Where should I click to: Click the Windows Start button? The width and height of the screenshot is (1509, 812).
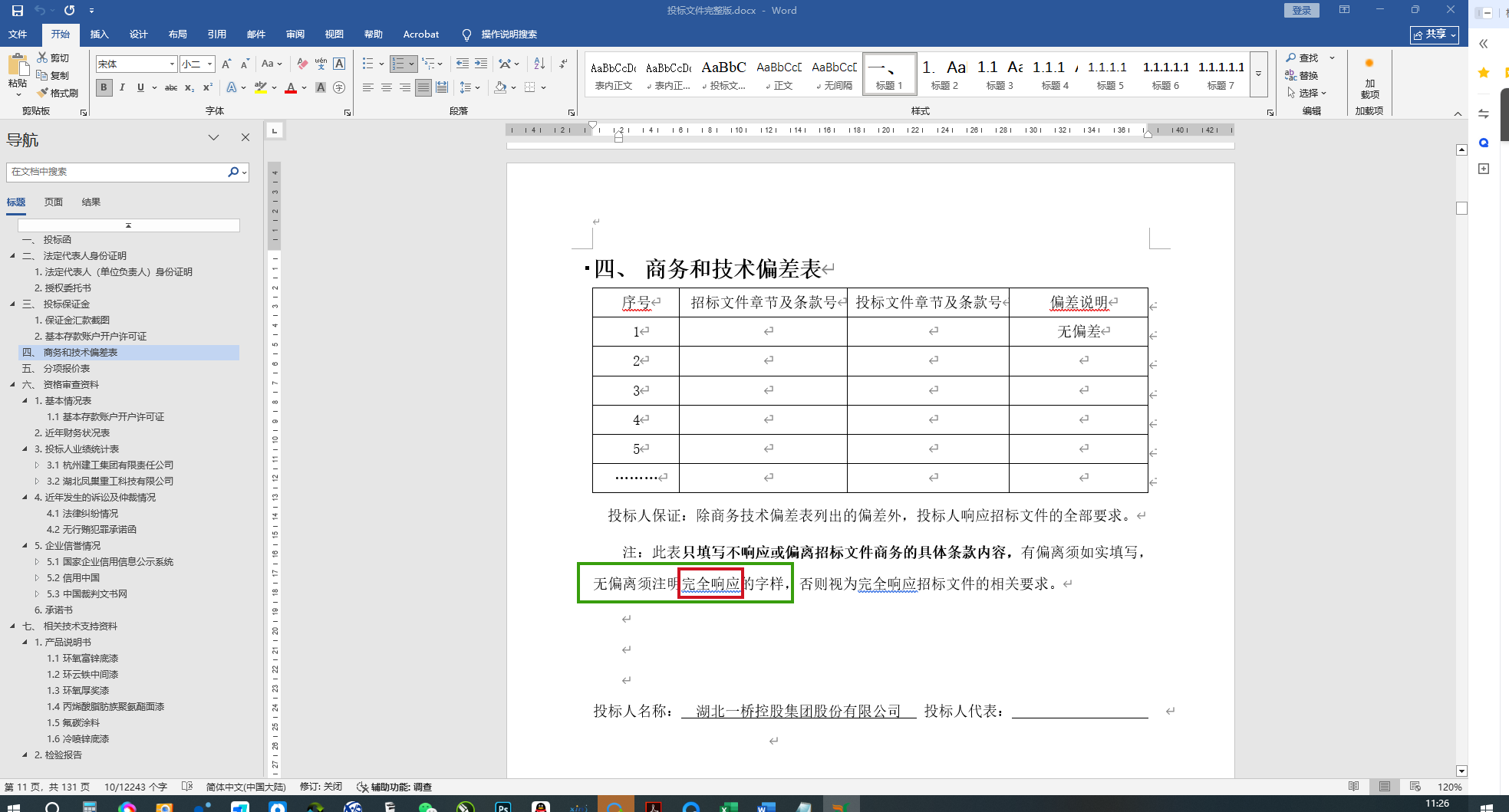14,806
